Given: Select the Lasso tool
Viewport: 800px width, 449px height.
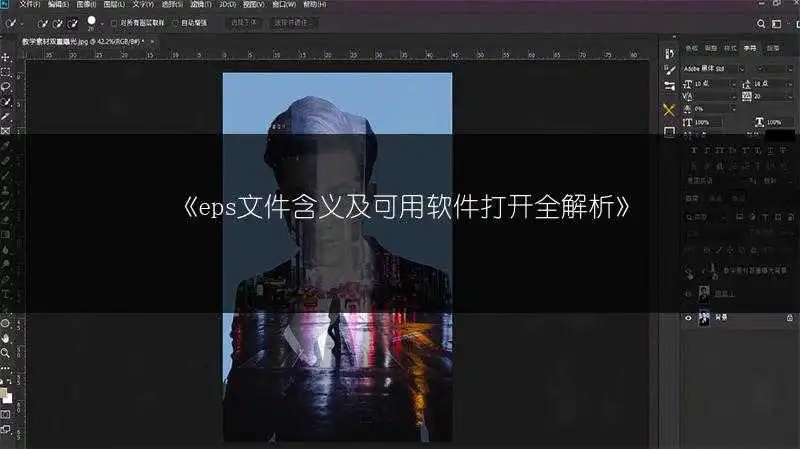Looking at the screenshot, I should pos(6,87).
